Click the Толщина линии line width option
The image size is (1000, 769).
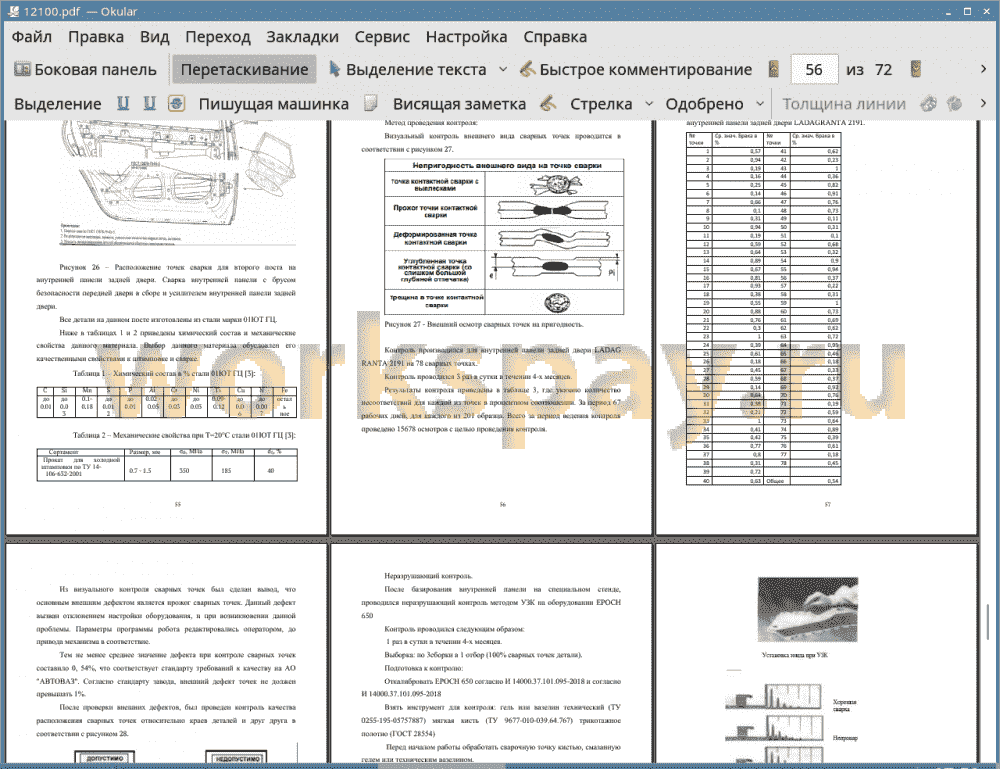point(844,104)
